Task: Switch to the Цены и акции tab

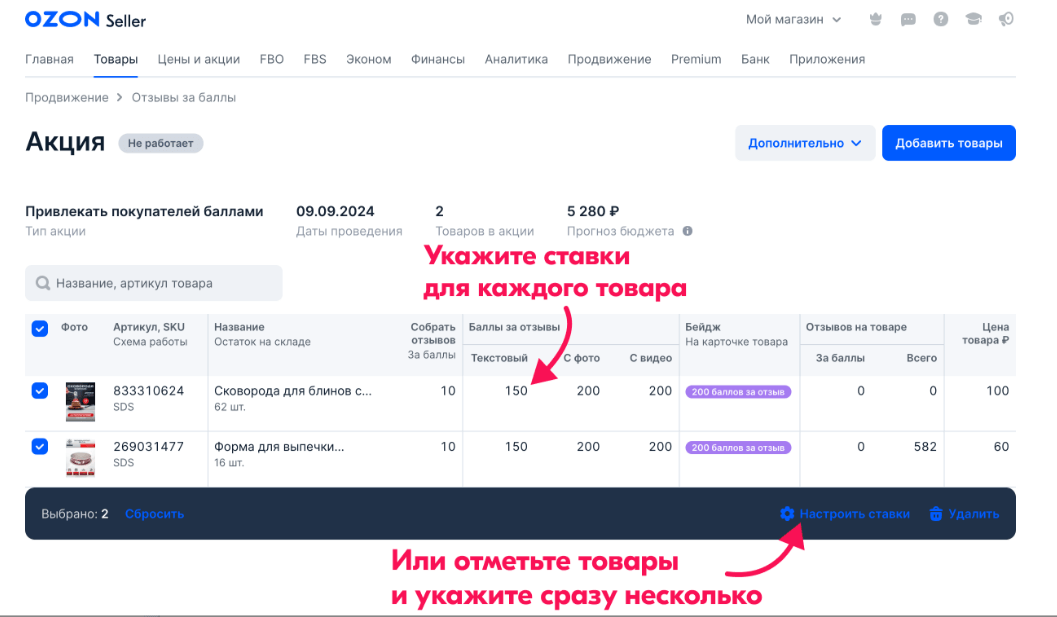Action: point(198,59)
